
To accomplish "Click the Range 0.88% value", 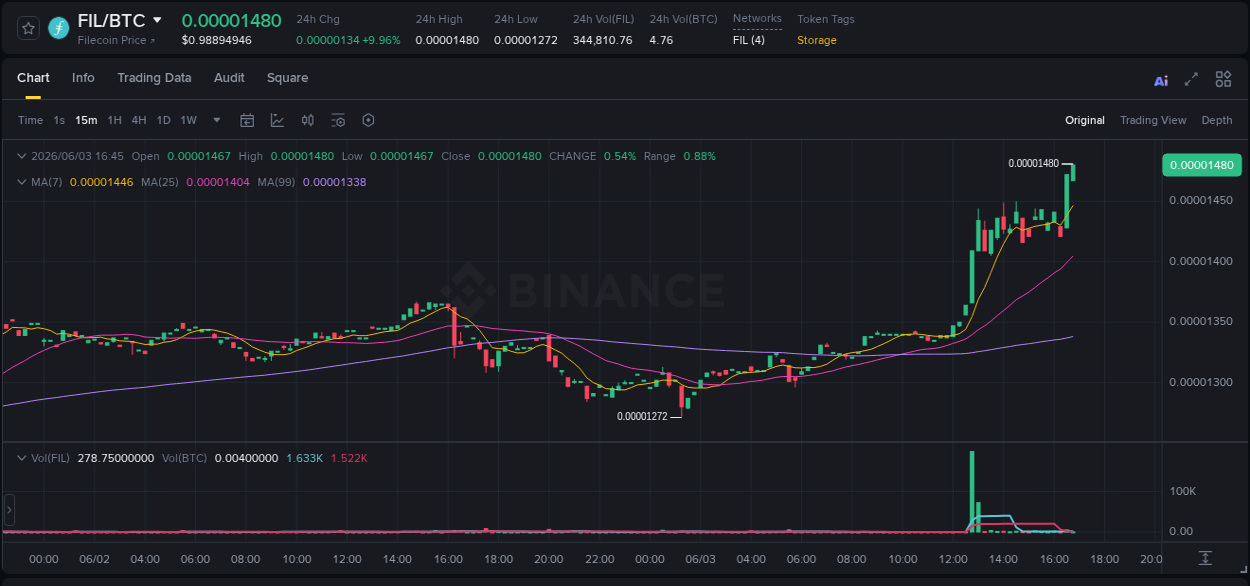I will coord(699,156).
